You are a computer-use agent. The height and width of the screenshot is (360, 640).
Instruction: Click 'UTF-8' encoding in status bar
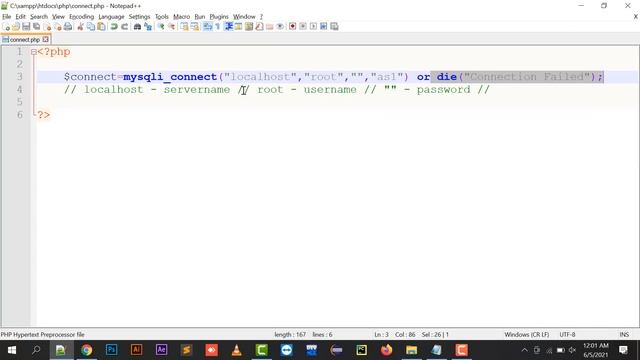pyautogui.click(x=567, y=334)
